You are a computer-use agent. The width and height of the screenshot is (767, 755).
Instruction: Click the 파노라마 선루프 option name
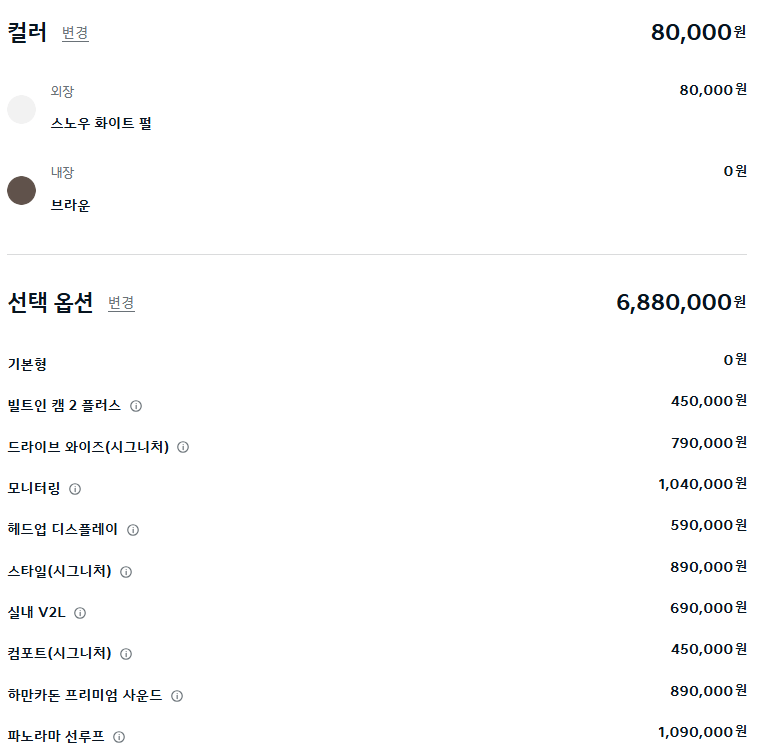pyautogui.click(x=56, y=736)
